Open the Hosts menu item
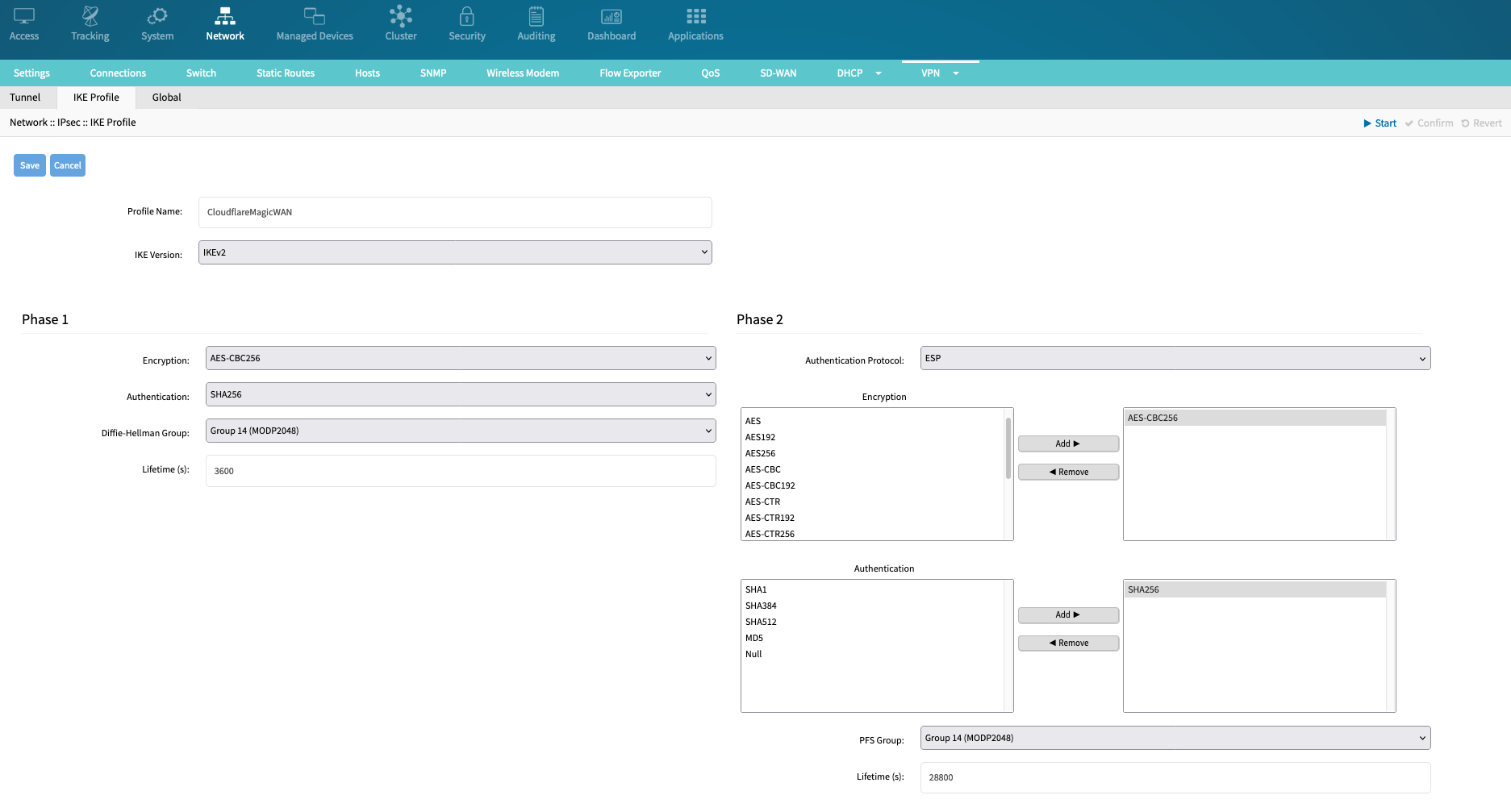1511x812 pixels. point(367,73)
